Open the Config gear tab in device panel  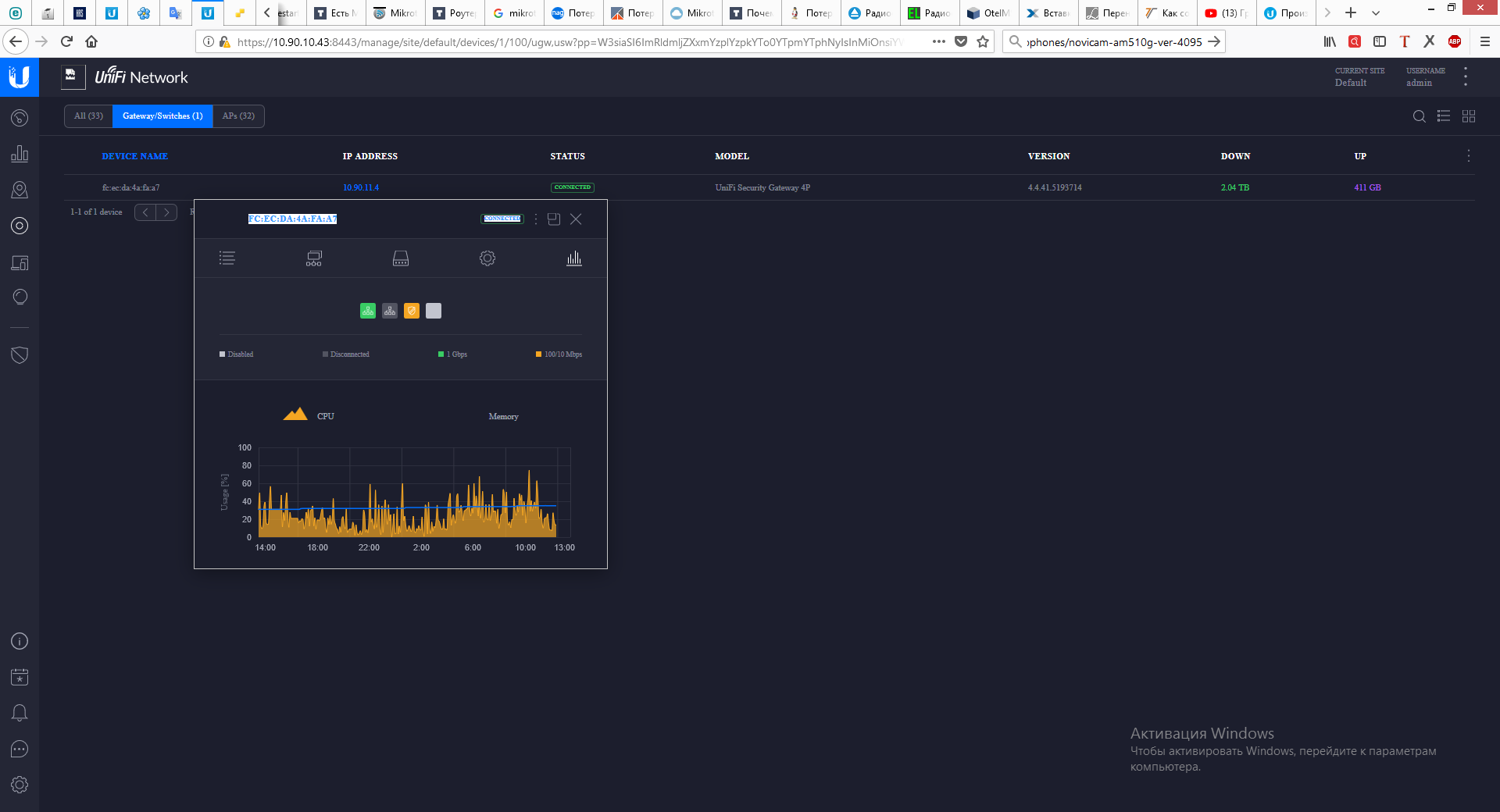coord(487,258)
